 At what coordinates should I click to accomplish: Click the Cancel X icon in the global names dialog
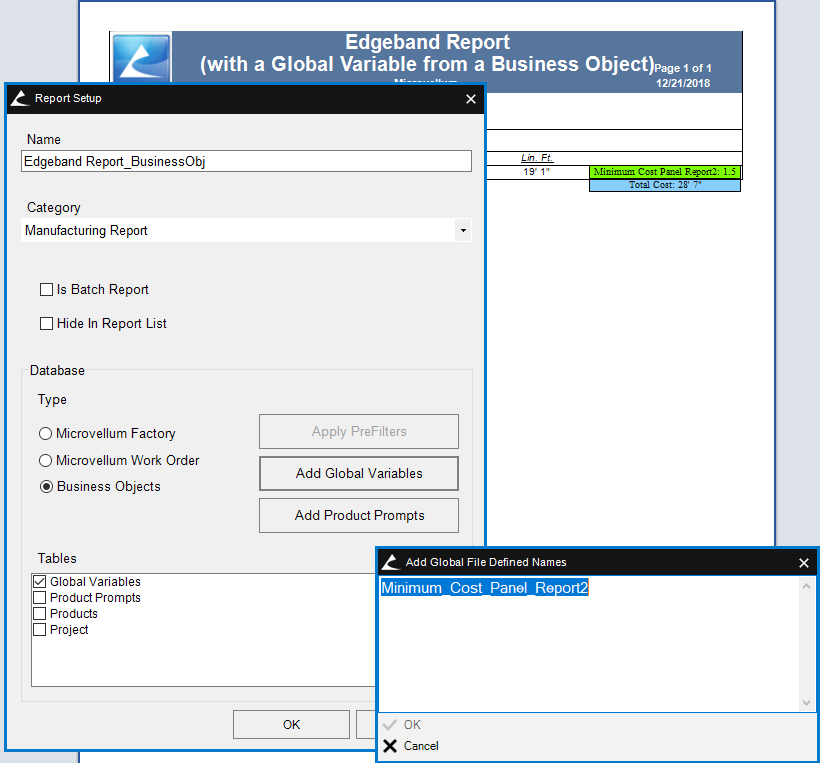click(x=390, y=746)
